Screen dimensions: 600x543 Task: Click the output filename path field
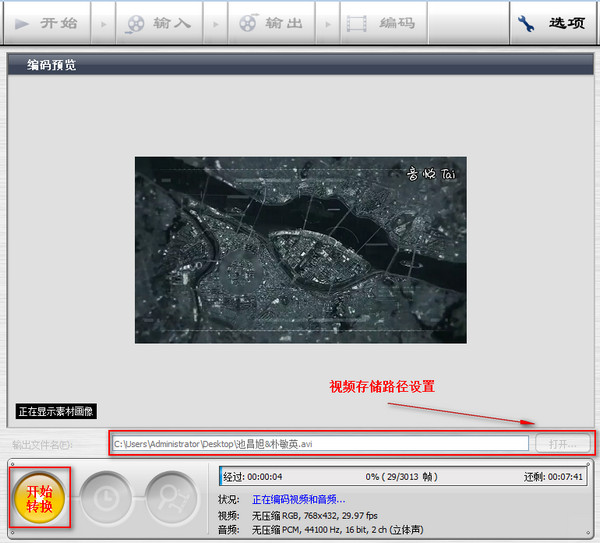click(321, 444)
